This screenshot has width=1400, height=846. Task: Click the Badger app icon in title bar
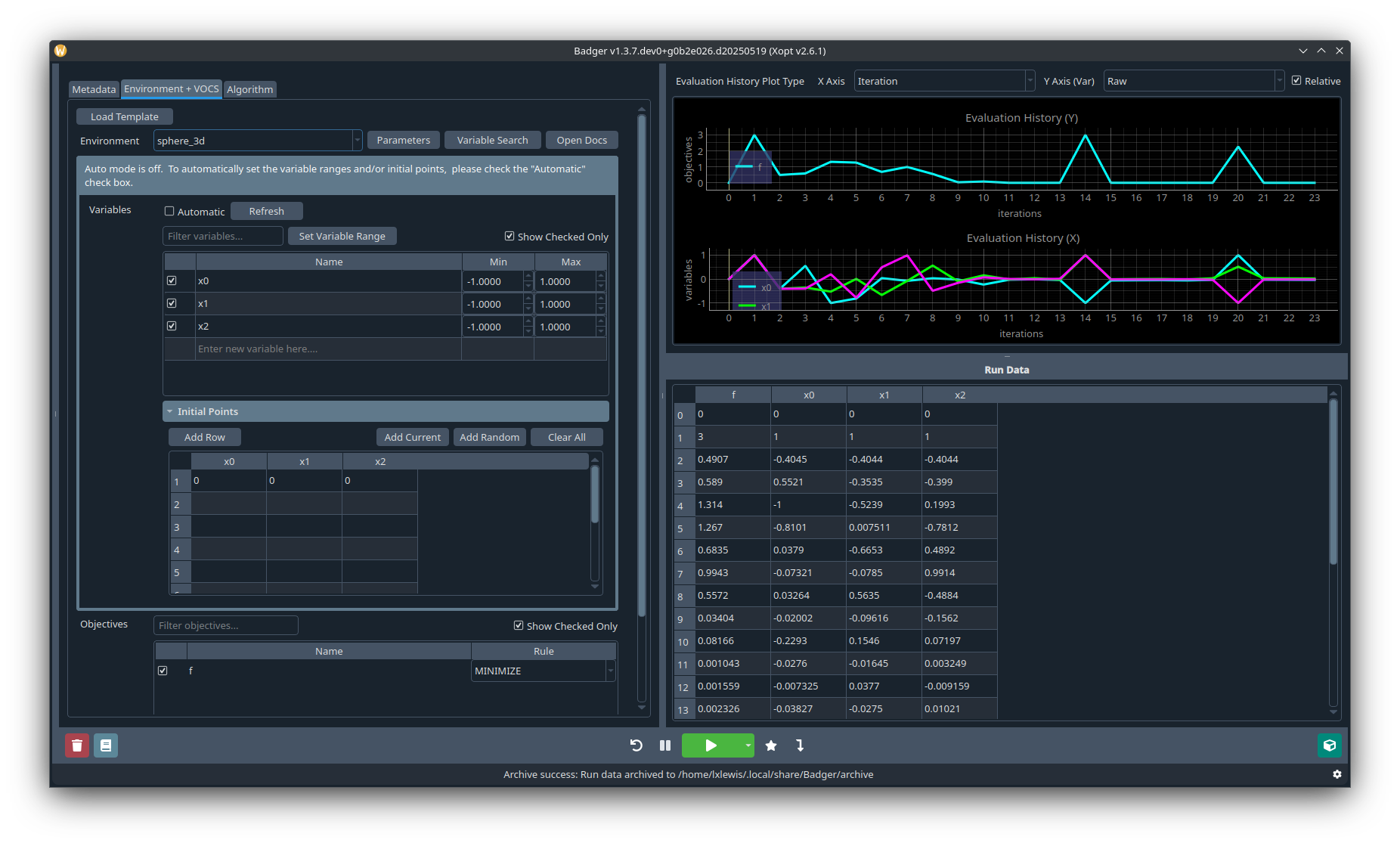(60, 51)
